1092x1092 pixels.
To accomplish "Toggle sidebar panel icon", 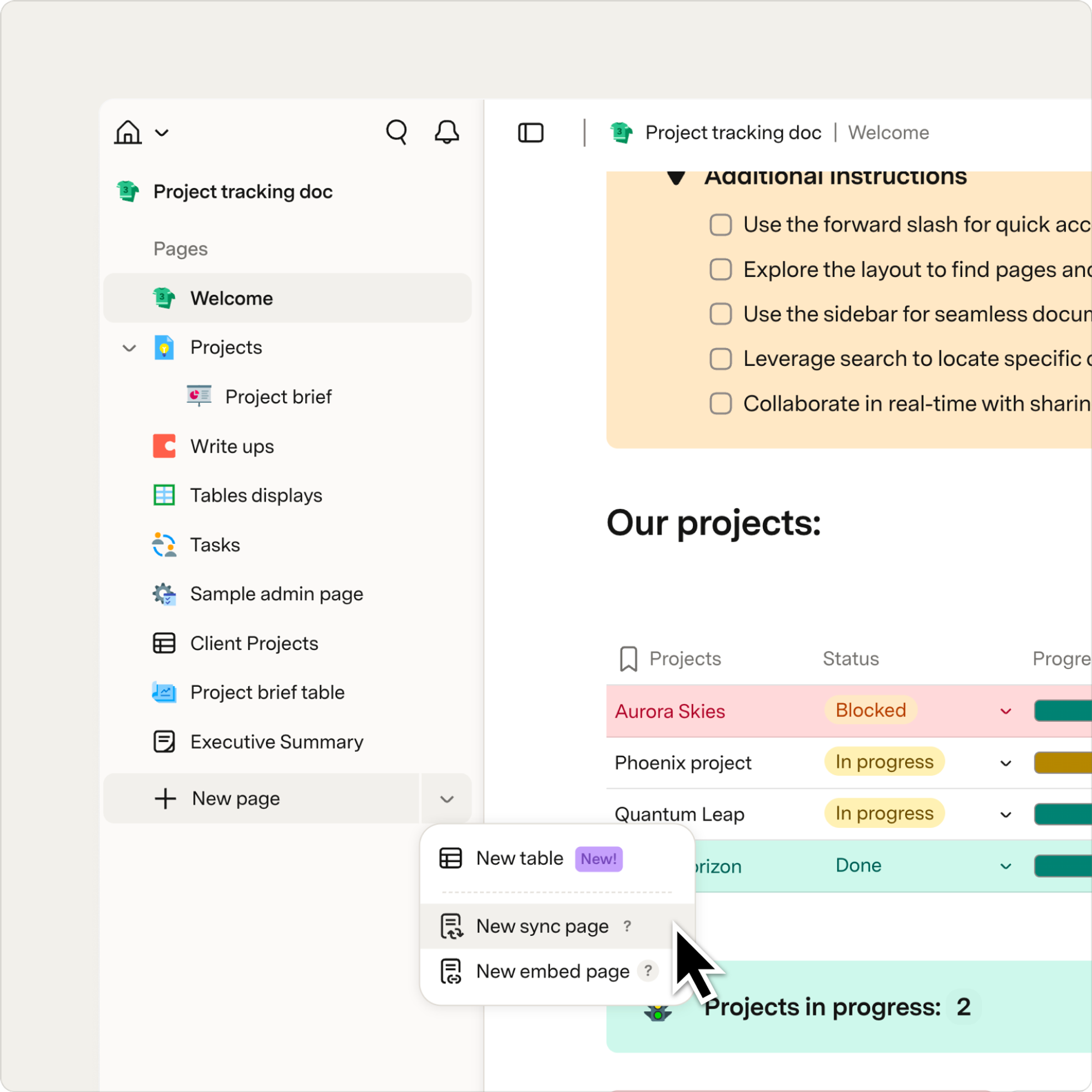I will point(531,133).
